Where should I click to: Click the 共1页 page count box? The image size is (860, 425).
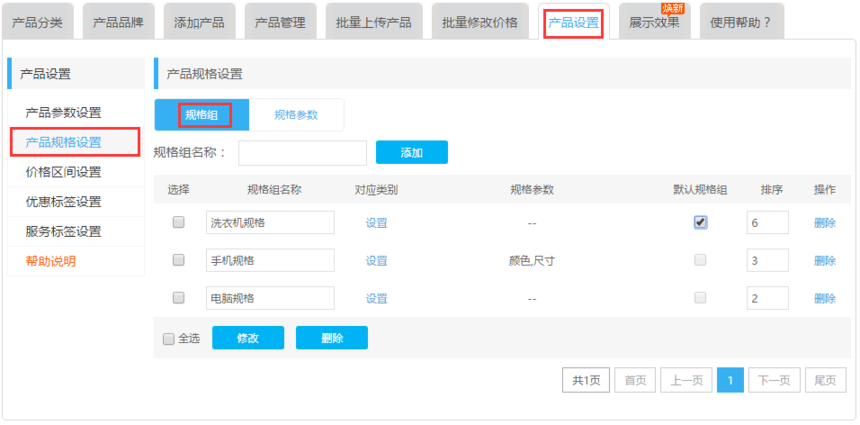coord(586,380)
